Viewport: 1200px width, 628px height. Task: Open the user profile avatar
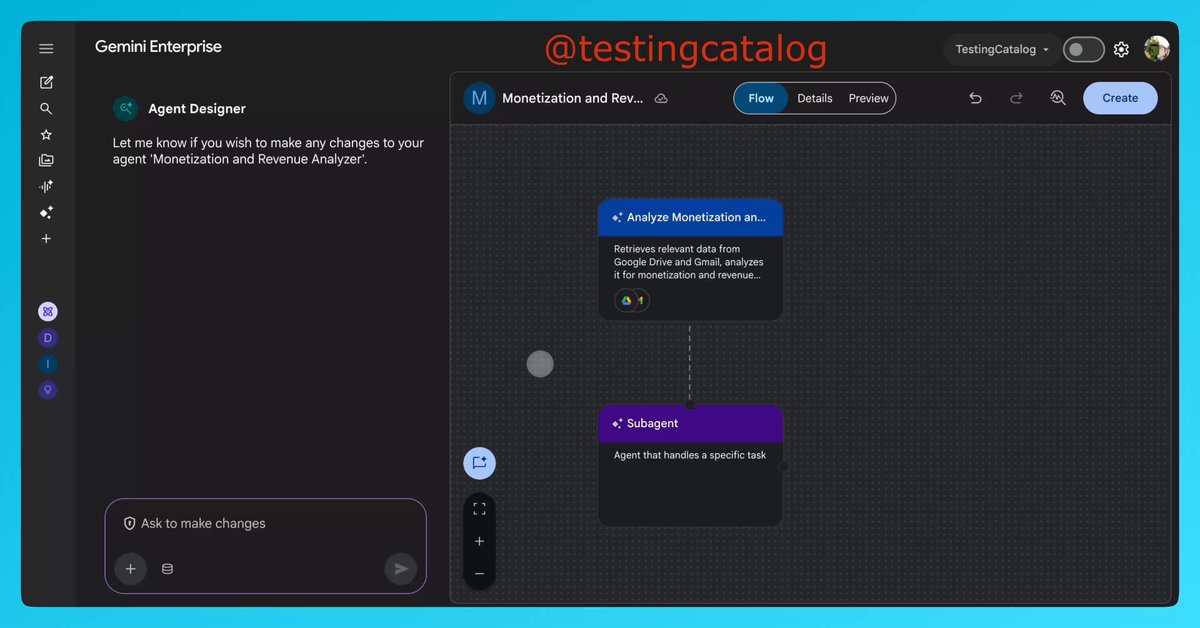tap(1157, 48)
